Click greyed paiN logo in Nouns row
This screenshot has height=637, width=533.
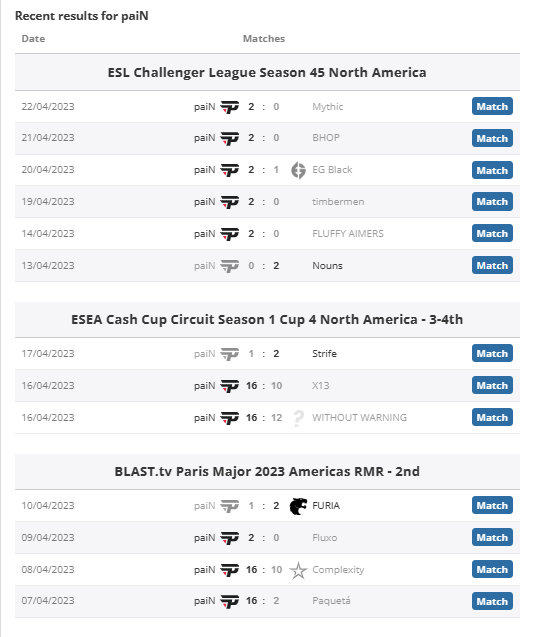(230, 266)
